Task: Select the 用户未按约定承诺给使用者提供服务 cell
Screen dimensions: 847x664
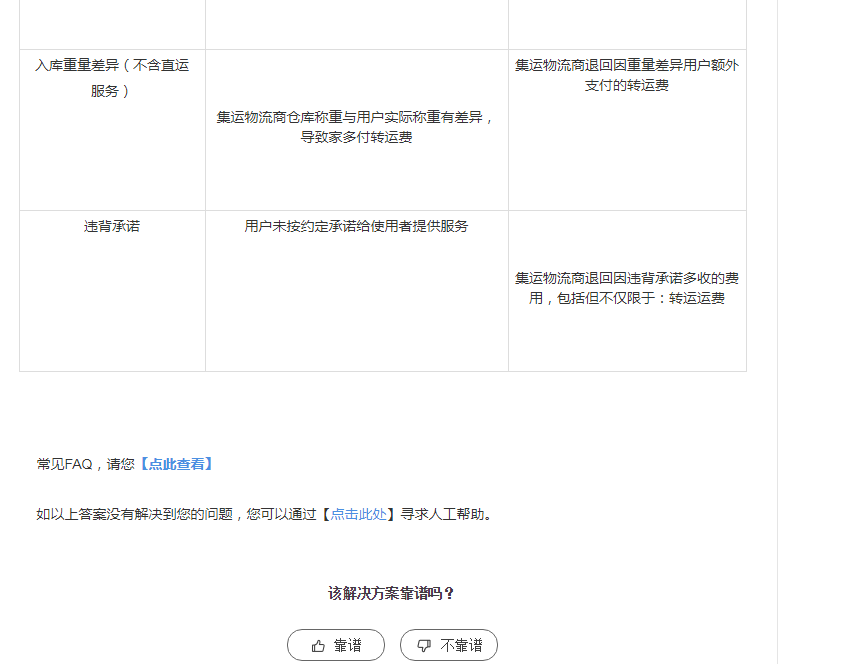Action: (x=356, y=226)
